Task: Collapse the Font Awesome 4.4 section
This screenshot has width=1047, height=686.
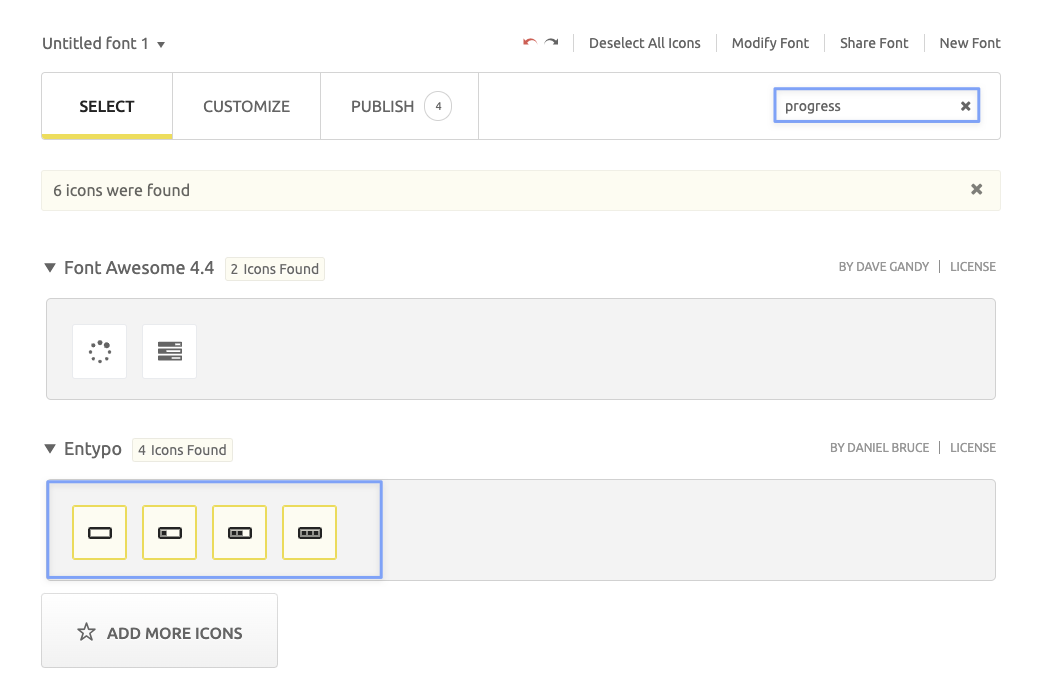Action: [49, 267]
